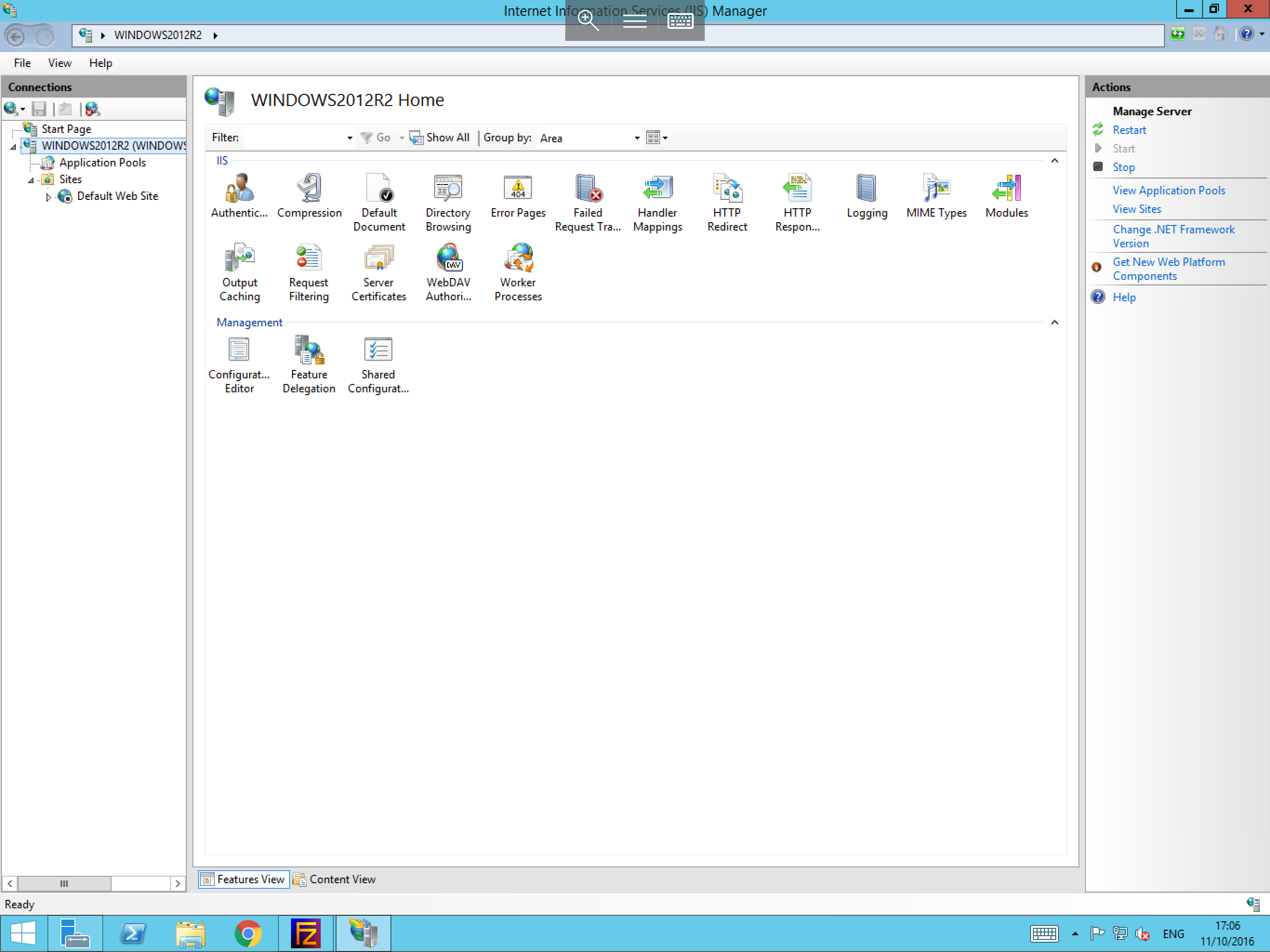Click Stop in Manage Server actions
Screen dimensions: 1270x952
(x=1124, y=167)
